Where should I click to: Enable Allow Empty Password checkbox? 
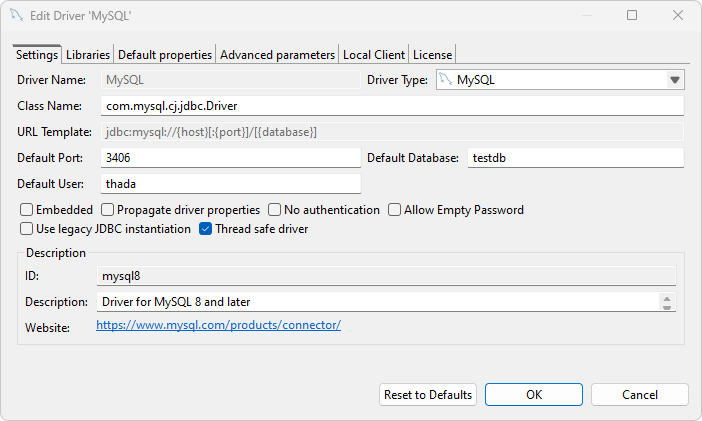coord(395,210)
